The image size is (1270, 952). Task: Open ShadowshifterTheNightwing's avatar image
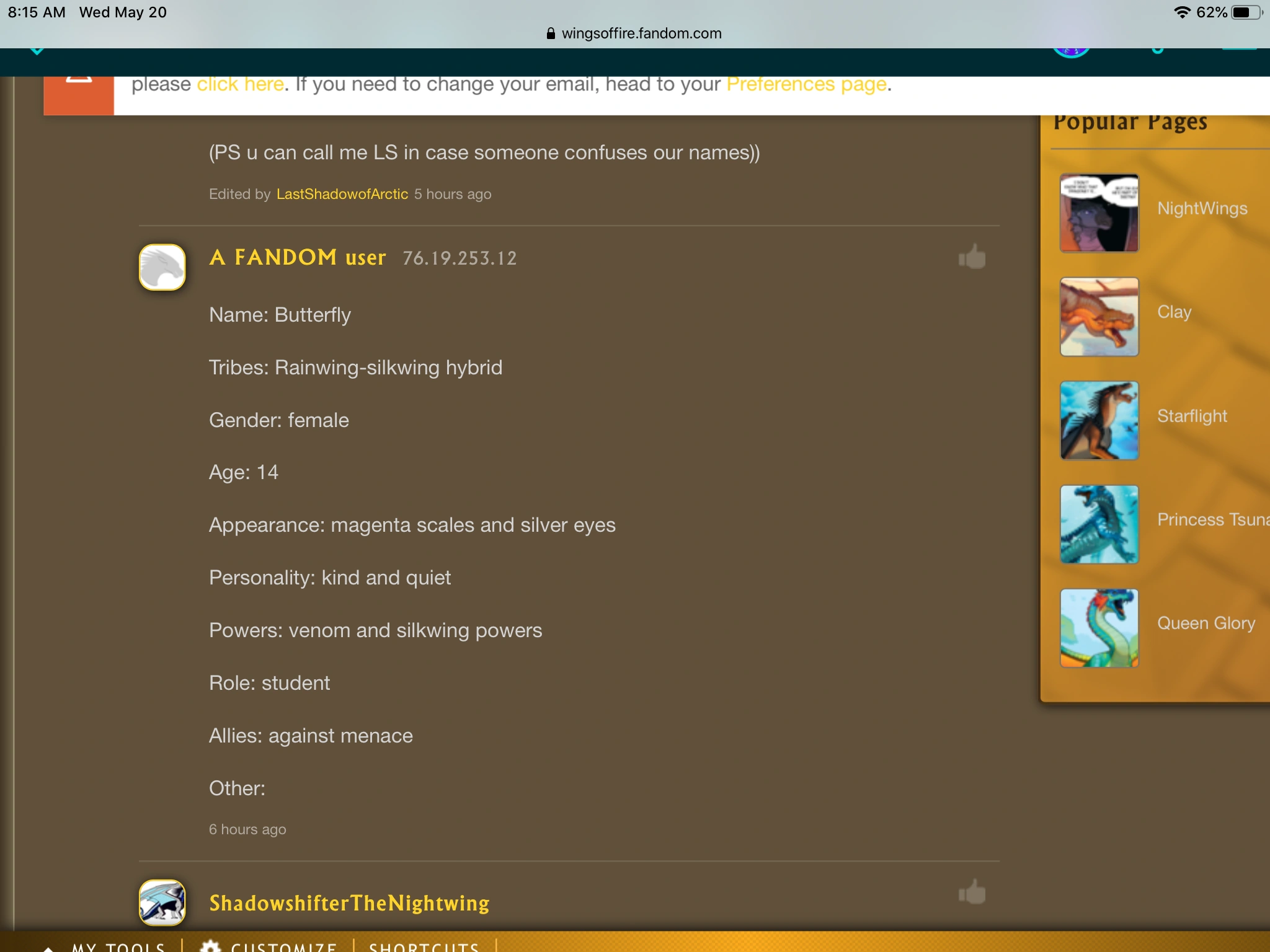click(162, 902)
